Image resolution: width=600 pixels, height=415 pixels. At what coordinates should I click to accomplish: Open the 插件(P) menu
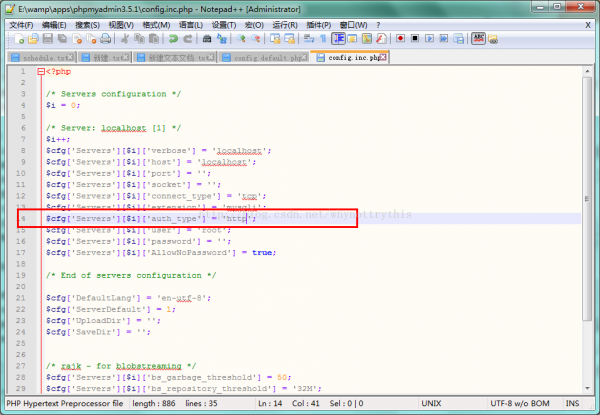tap(318, 25)
